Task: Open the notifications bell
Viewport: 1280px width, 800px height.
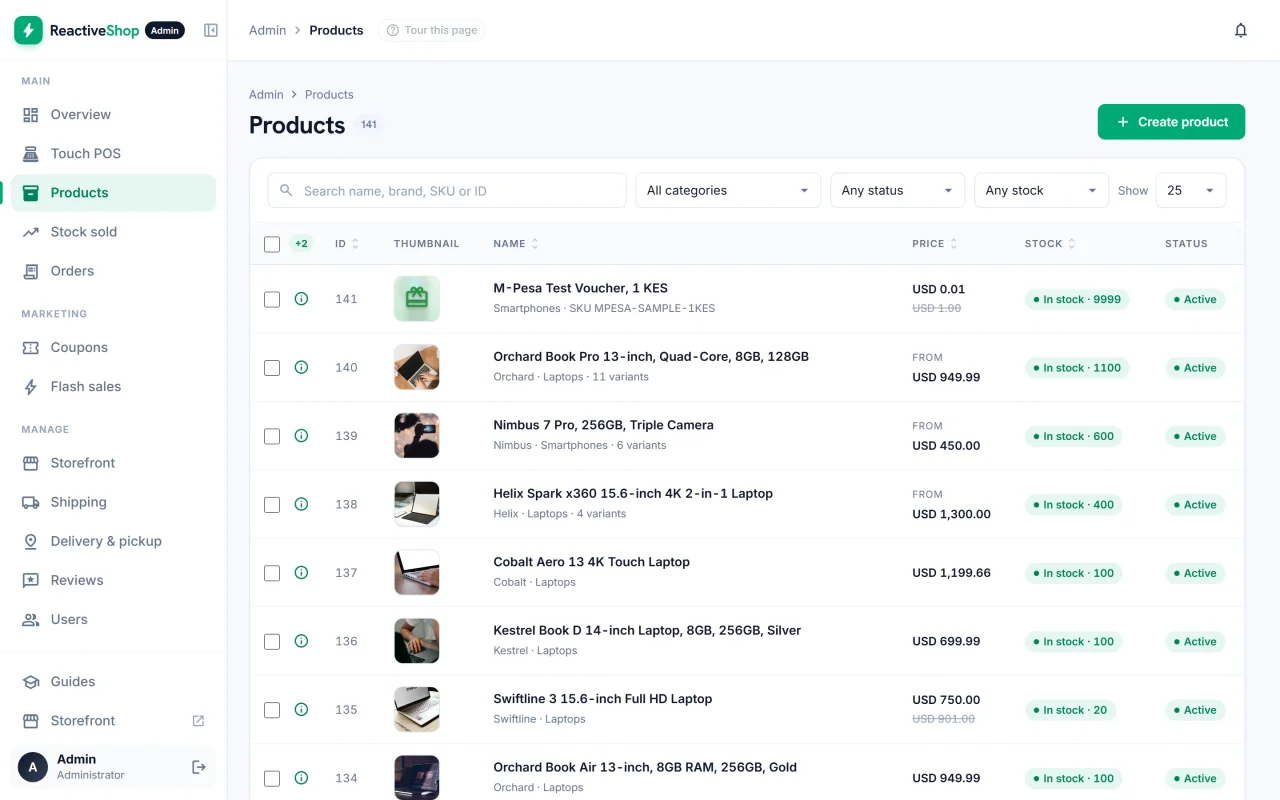Action: [x=1241, y=30]
